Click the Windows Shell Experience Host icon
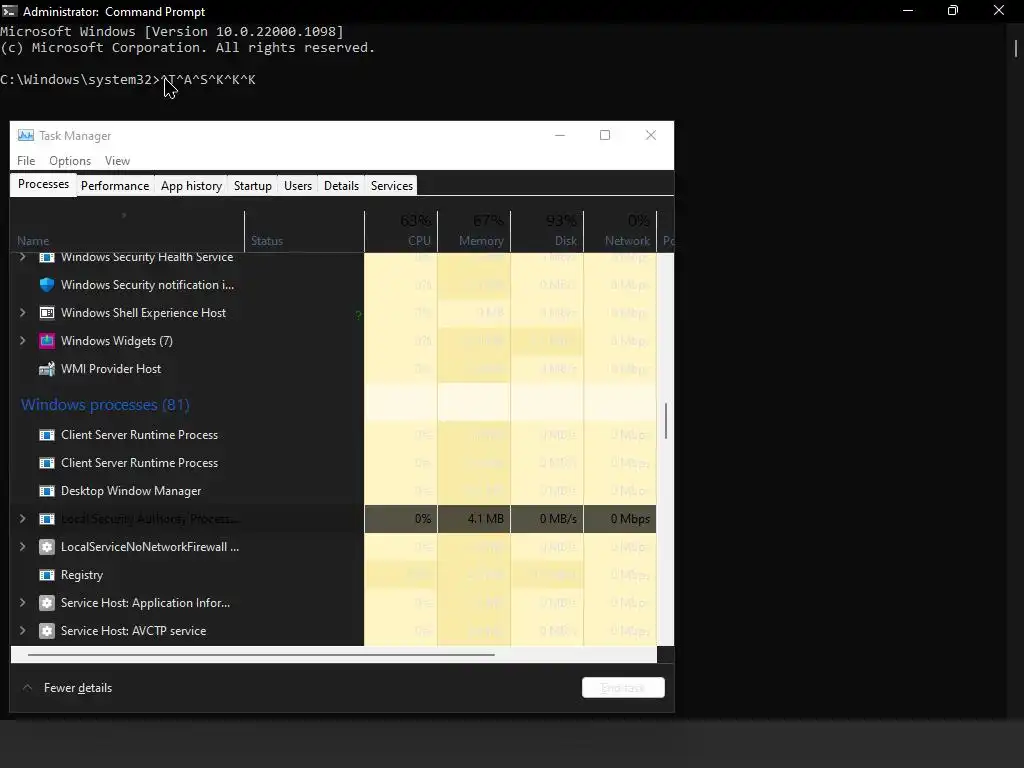 click(x=46, y=313)
